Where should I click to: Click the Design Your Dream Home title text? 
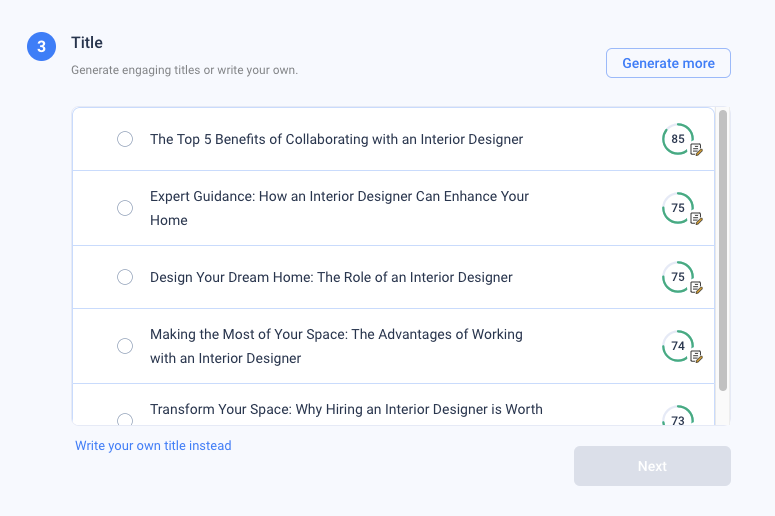[331, 277]
